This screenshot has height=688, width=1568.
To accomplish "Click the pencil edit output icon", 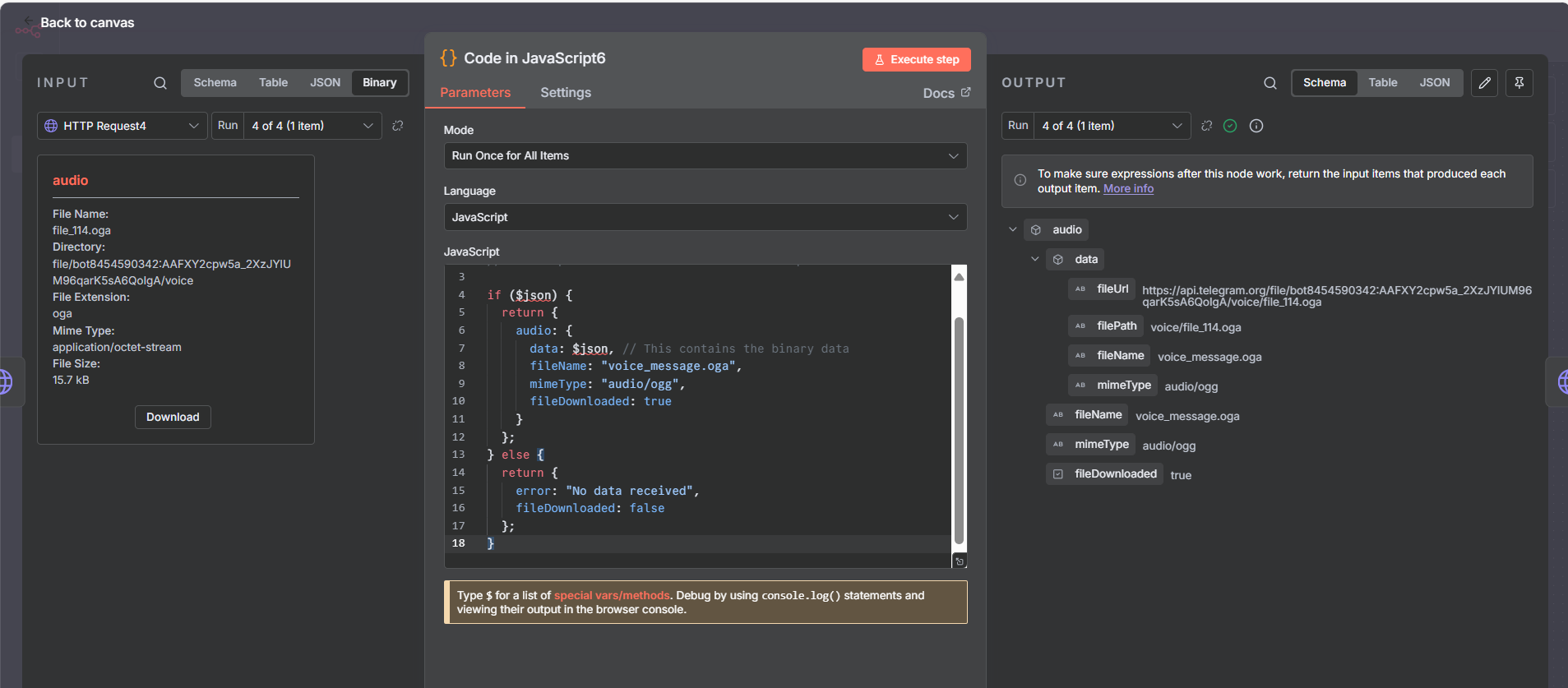I will coord(1484,83).
